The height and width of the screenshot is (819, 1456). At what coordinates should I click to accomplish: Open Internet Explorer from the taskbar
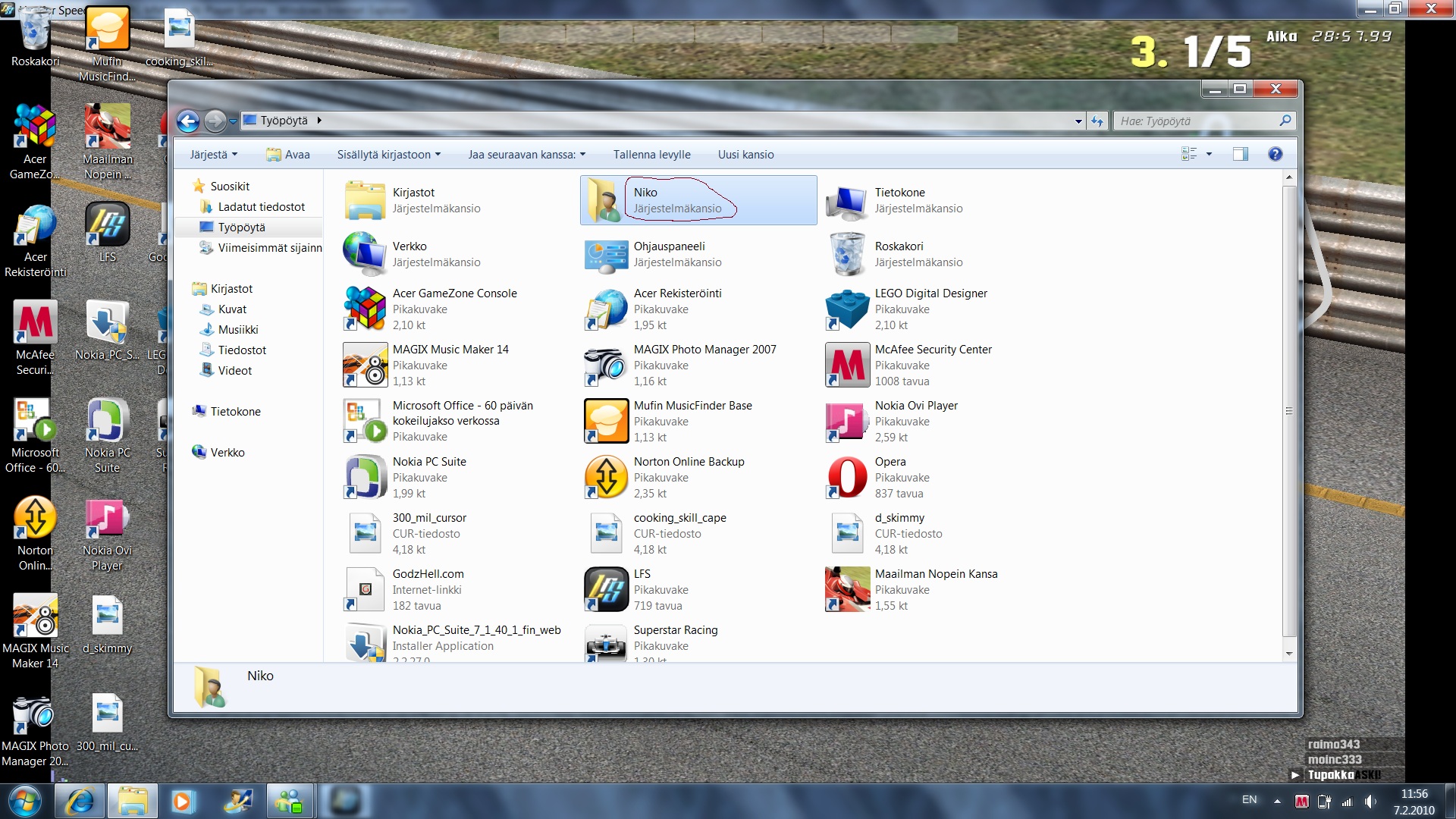[x=80, y=802]
